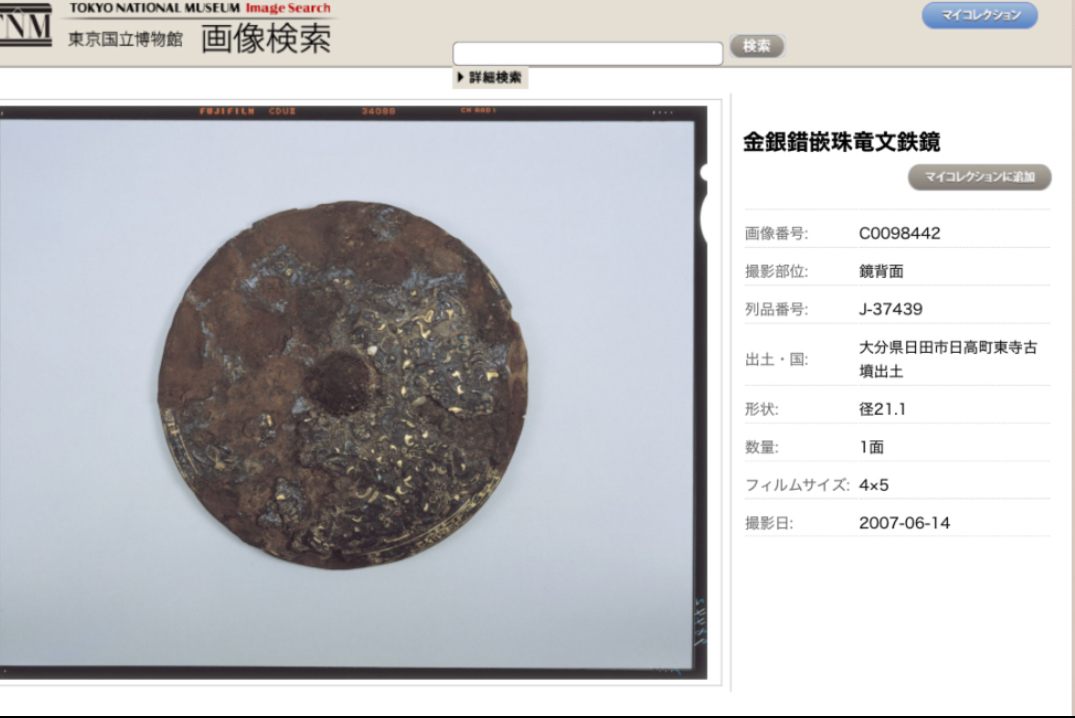Click the 東京国立博物館 text in header
Screen dimensions: 1075x718
(x=126, y=40)
